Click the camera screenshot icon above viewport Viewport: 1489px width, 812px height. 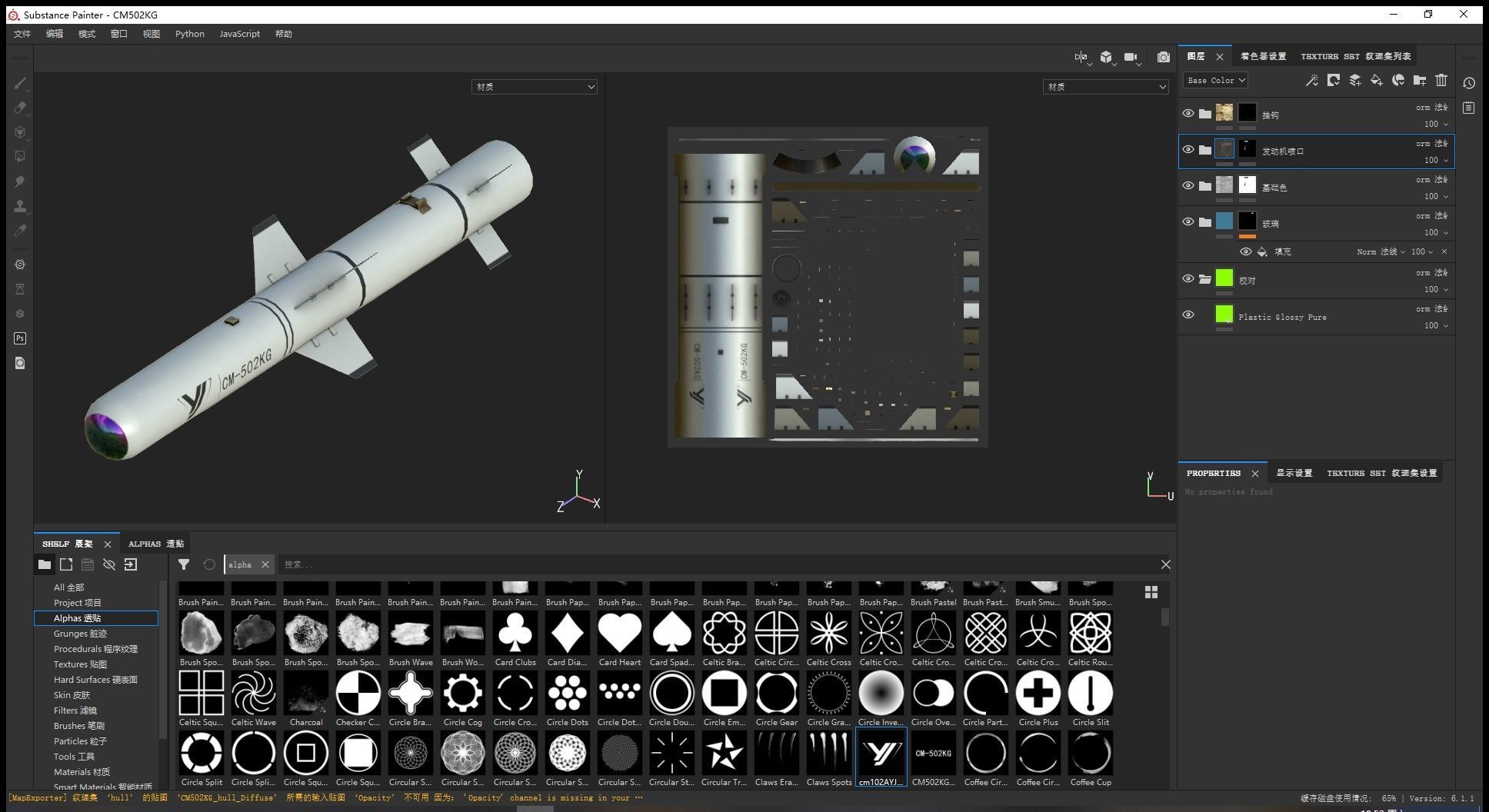(1163, 57)
